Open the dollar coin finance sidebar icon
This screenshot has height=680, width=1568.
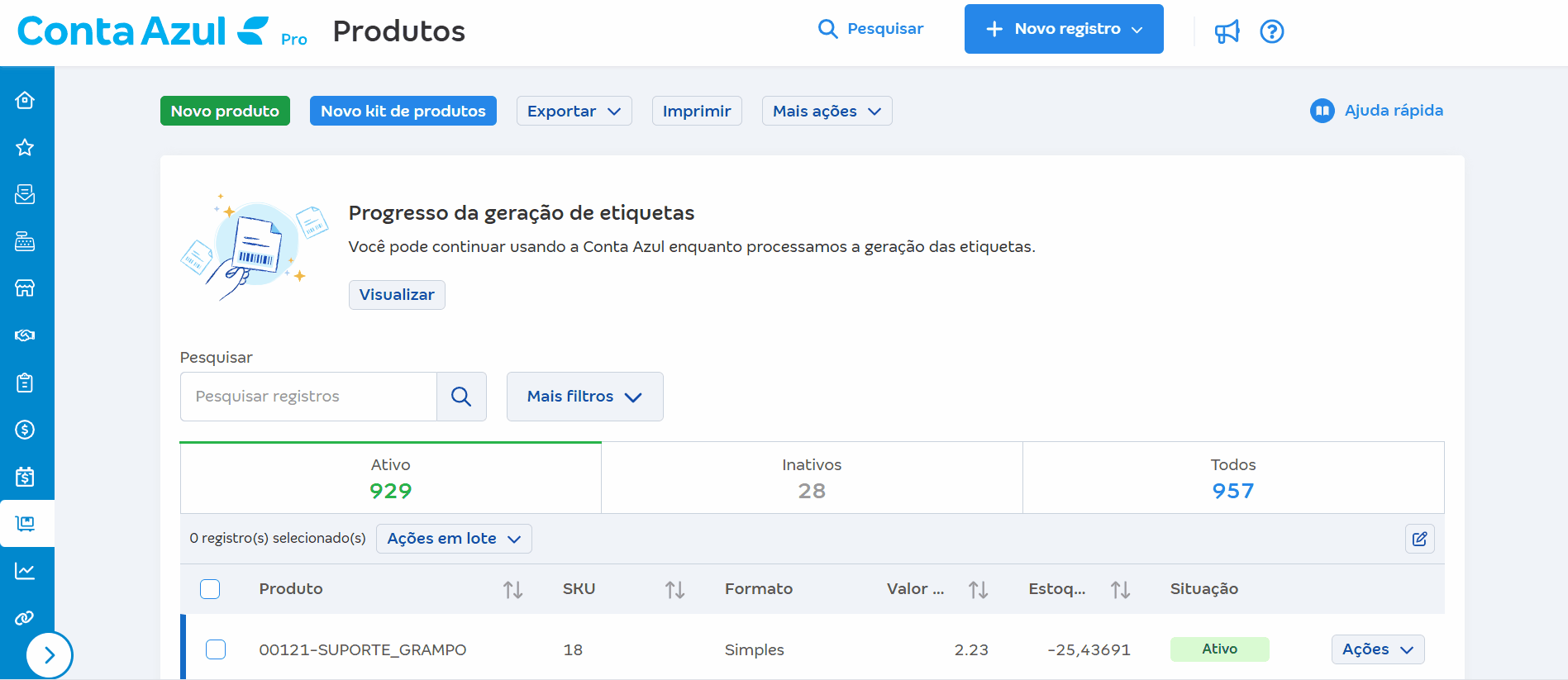(25, 430)
